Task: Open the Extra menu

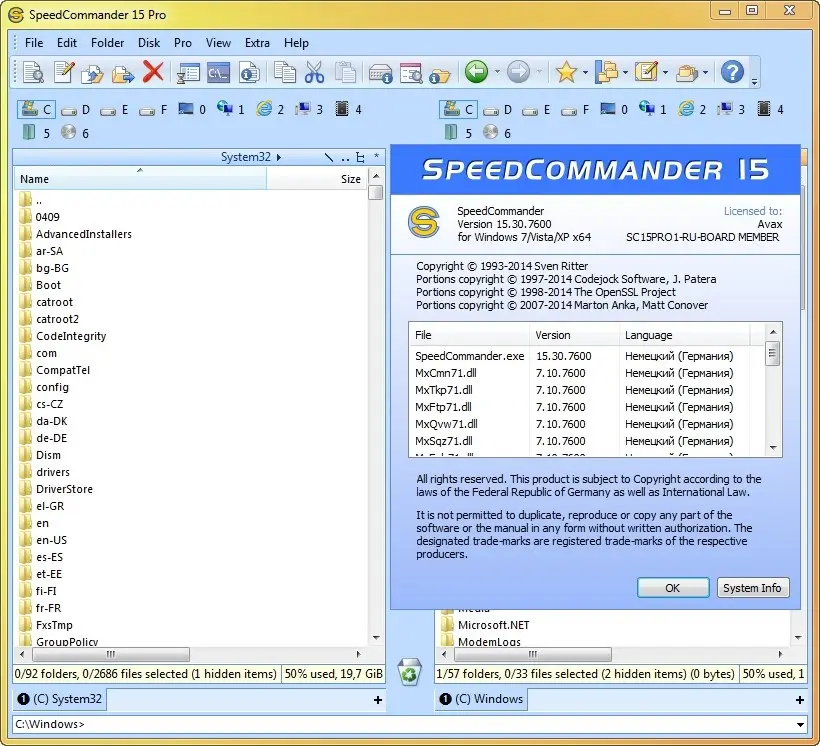Action: pyautogui.click(x=257, y=43)
